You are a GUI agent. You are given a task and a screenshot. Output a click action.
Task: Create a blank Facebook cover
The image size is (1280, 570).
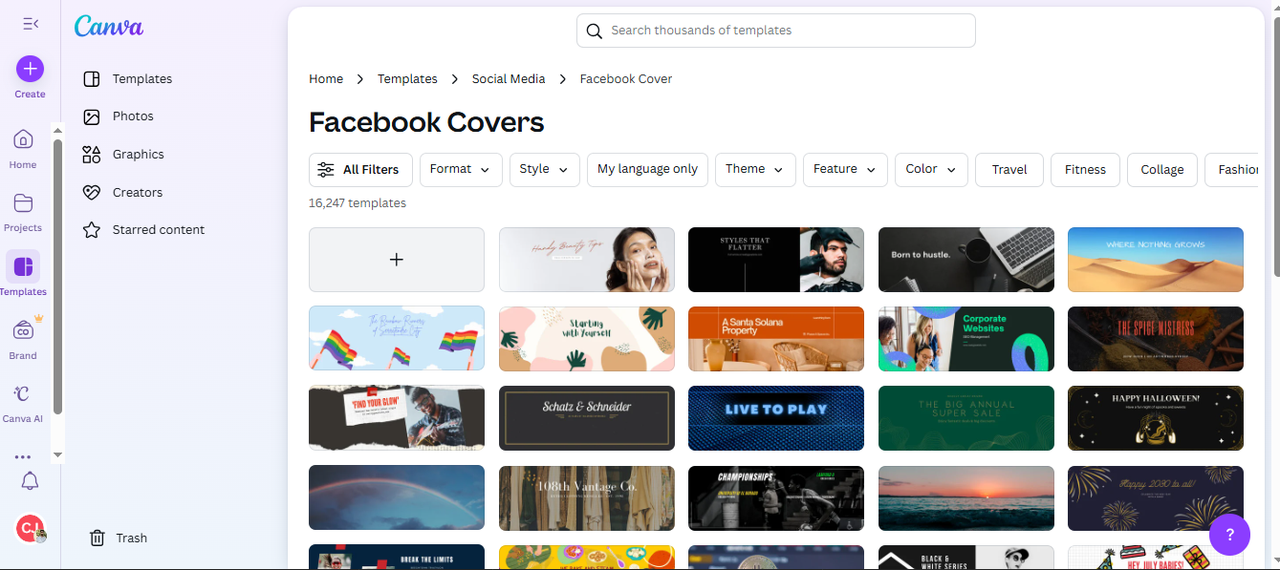397,259
